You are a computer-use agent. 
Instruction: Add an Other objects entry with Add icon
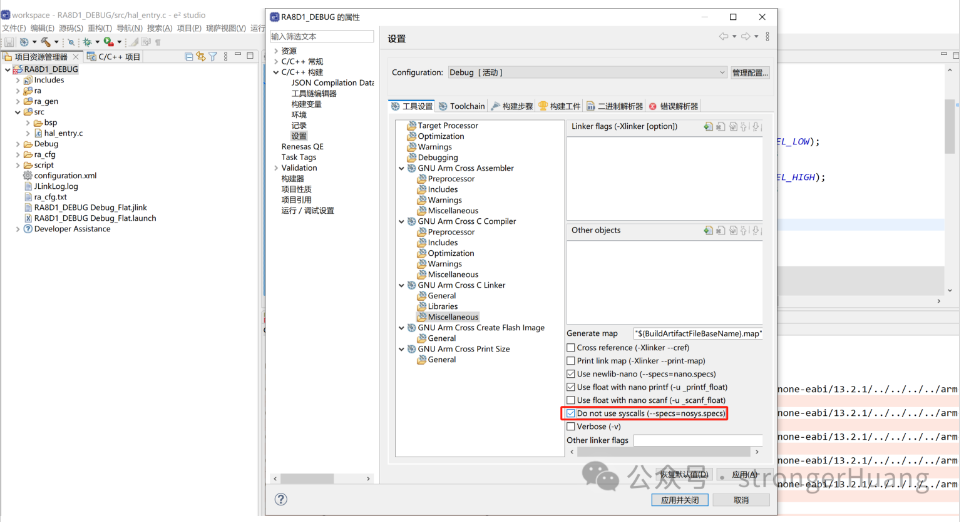(708, 231)
